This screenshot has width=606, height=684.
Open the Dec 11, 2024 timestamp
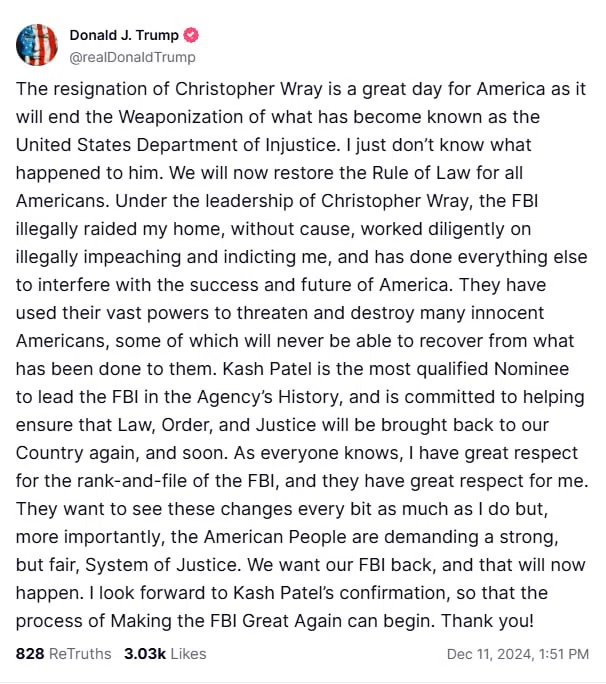coord(518,653)
